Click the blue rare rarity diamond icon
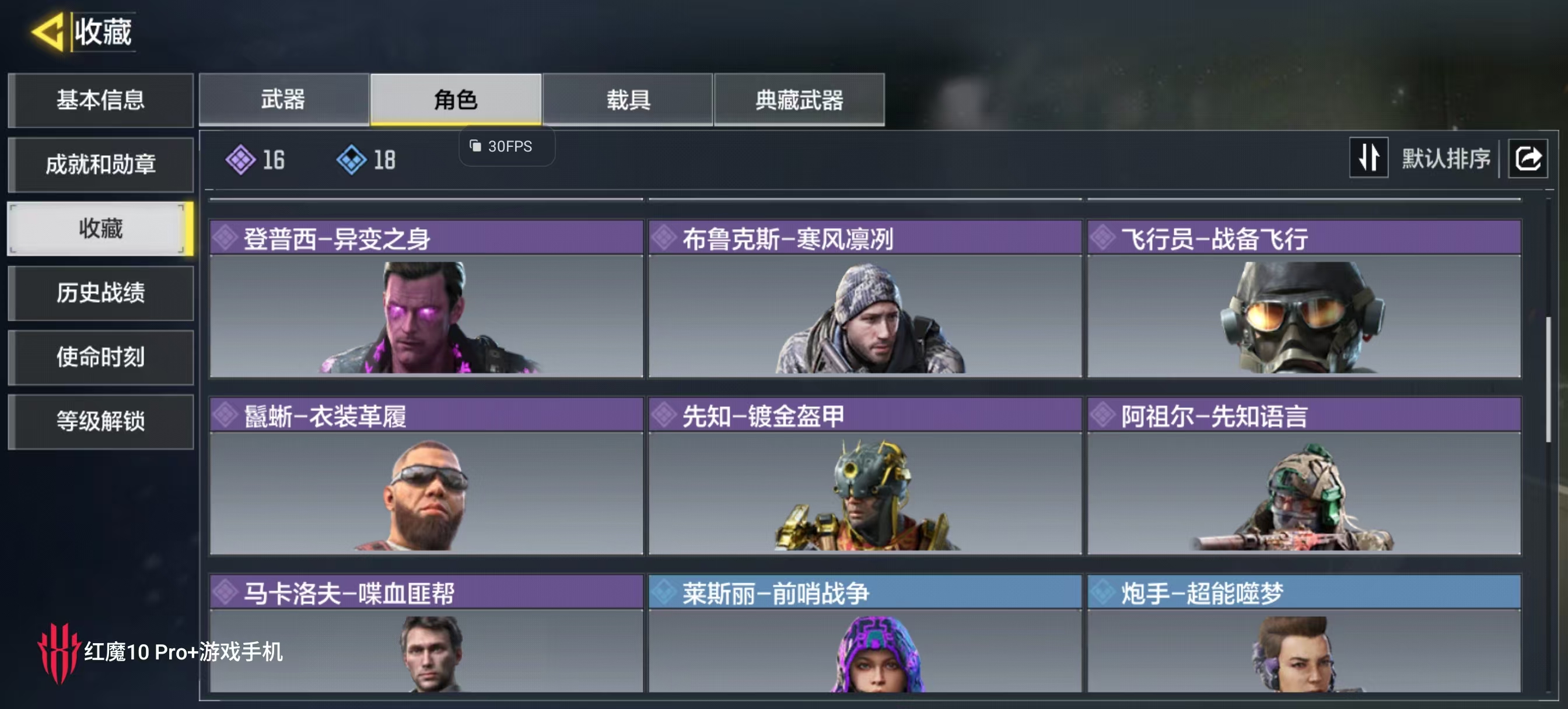The height and width of the screenshot is (709, 1568). (351, 160)
